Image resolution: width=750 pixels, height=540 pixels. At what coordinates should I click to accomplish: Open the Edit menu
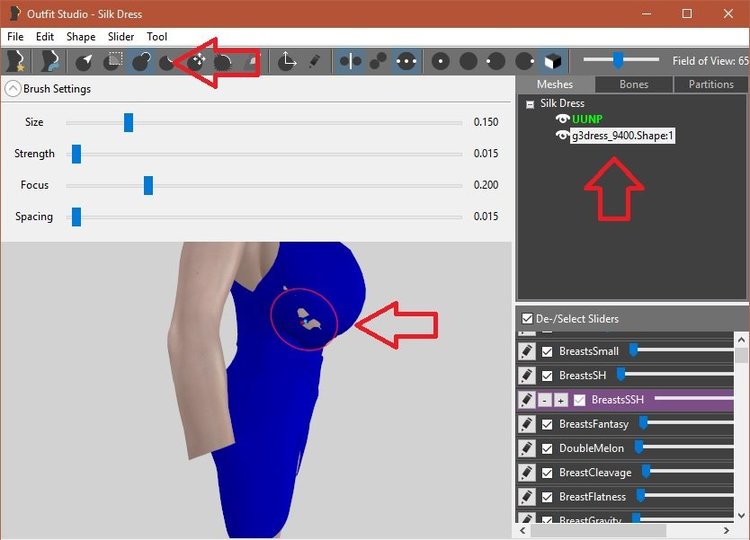tap(45, 37)
